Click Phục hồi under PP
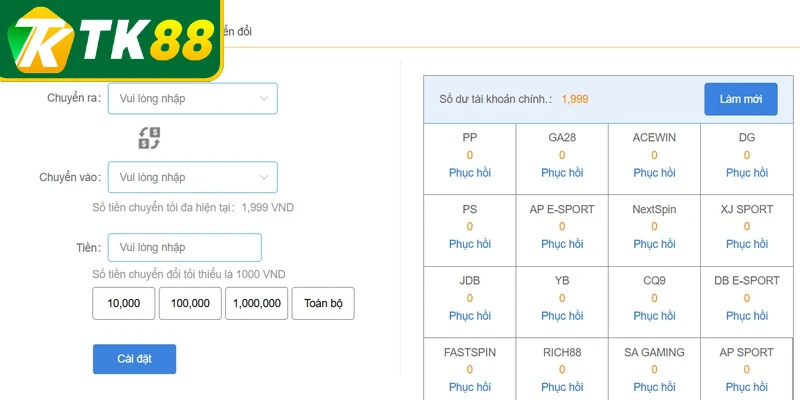The image size is (800, 400). 469,172
